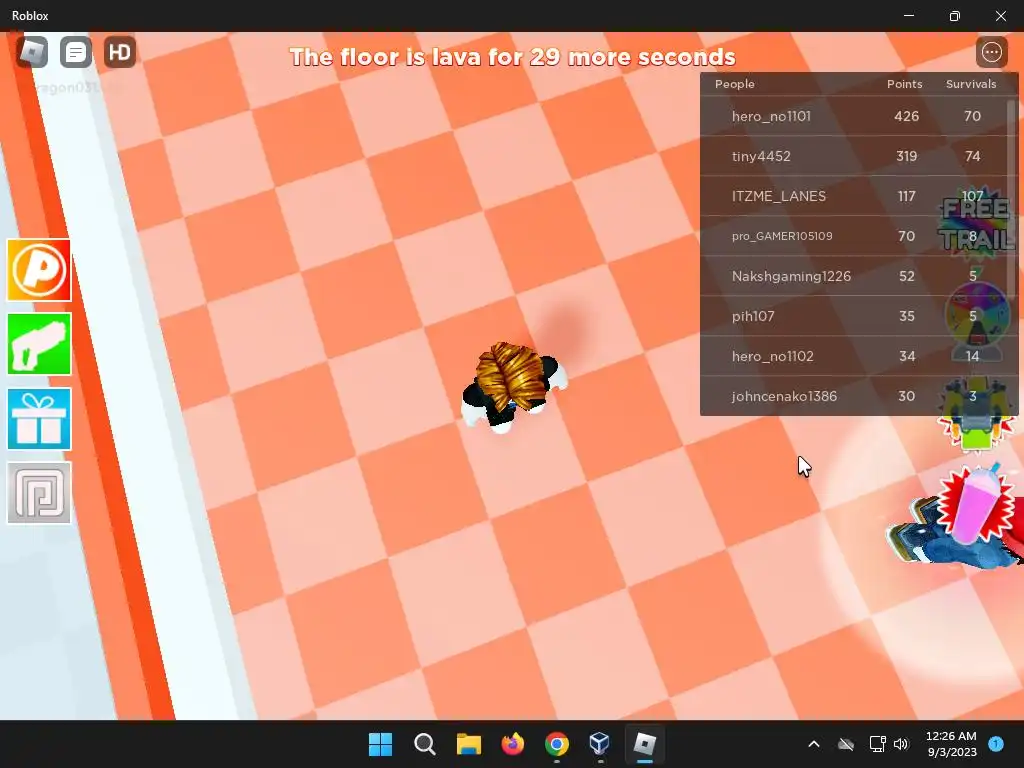Screen dimensions: 1024x768
Task: Open the three-dots more menu
Action: tap(991, 52)
